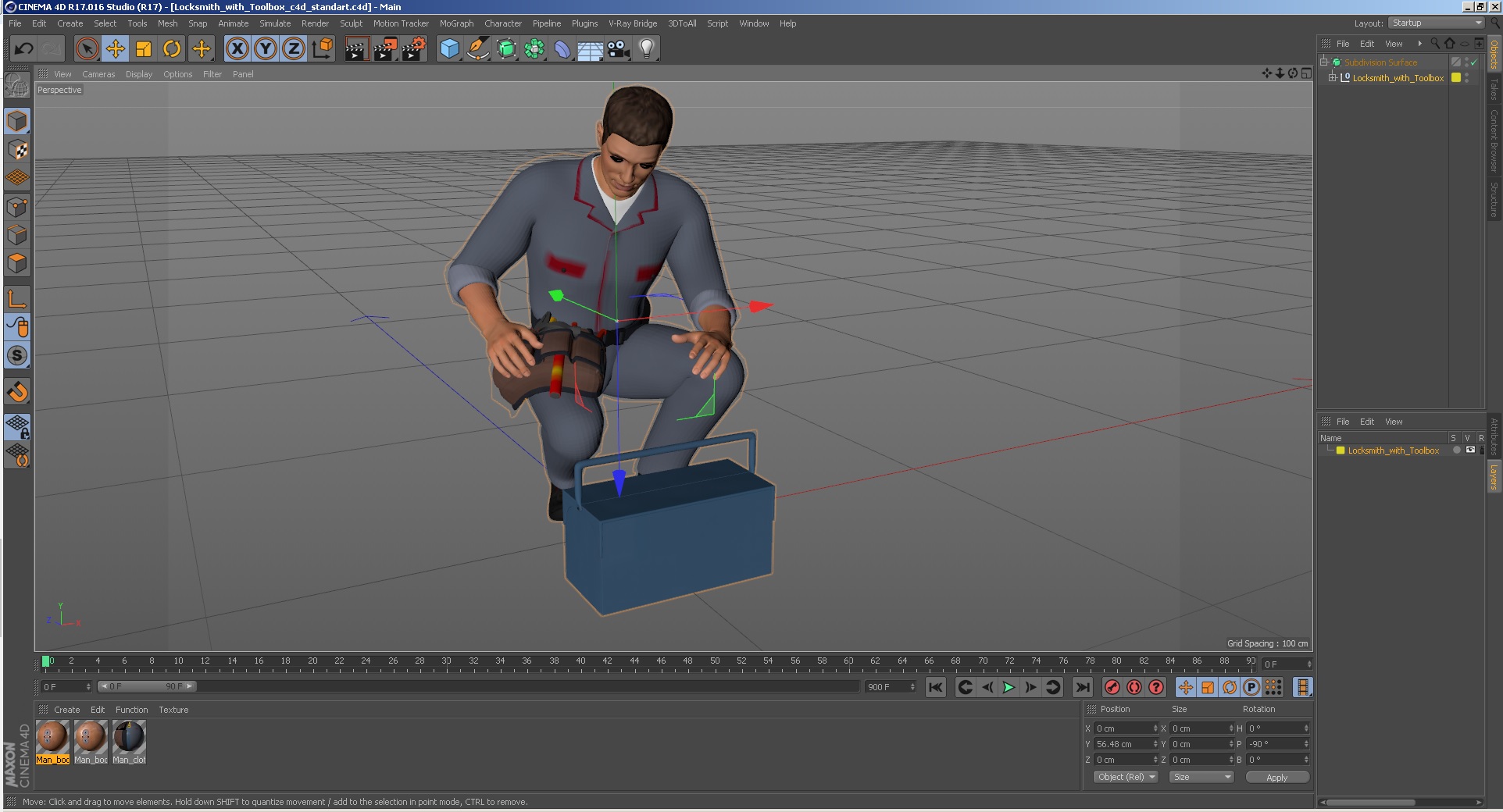Click yellow layer swatch of Locksmith_with_Toolbox object
Screen dimensions: 1503x812
tap(1456, 77)
